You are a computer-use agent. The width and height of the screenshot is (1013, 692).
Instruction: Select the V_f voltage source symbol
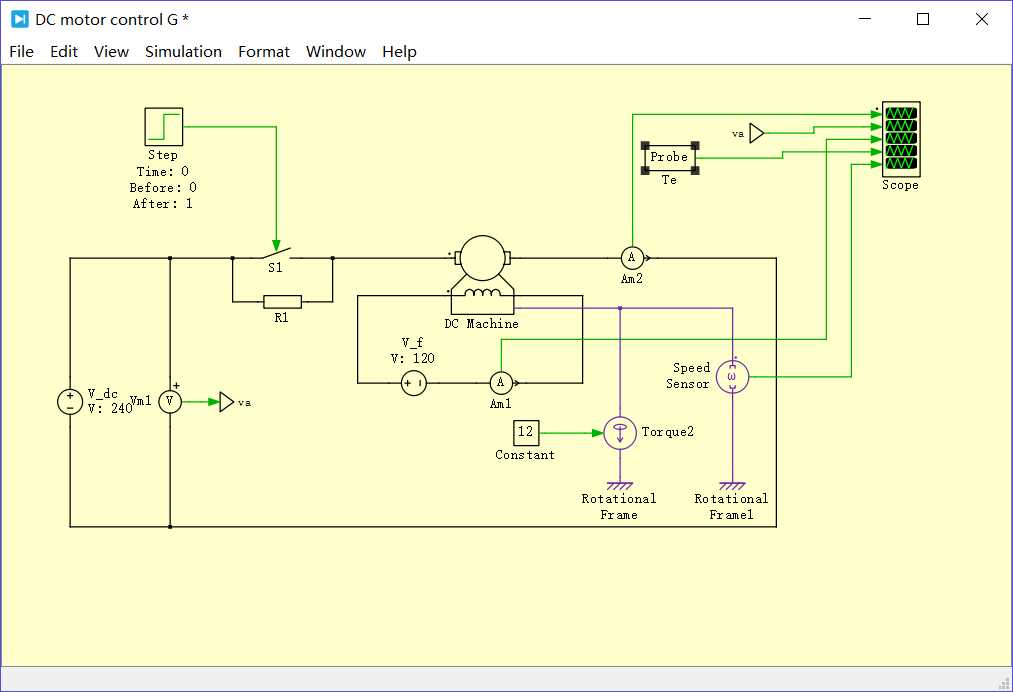413,383
